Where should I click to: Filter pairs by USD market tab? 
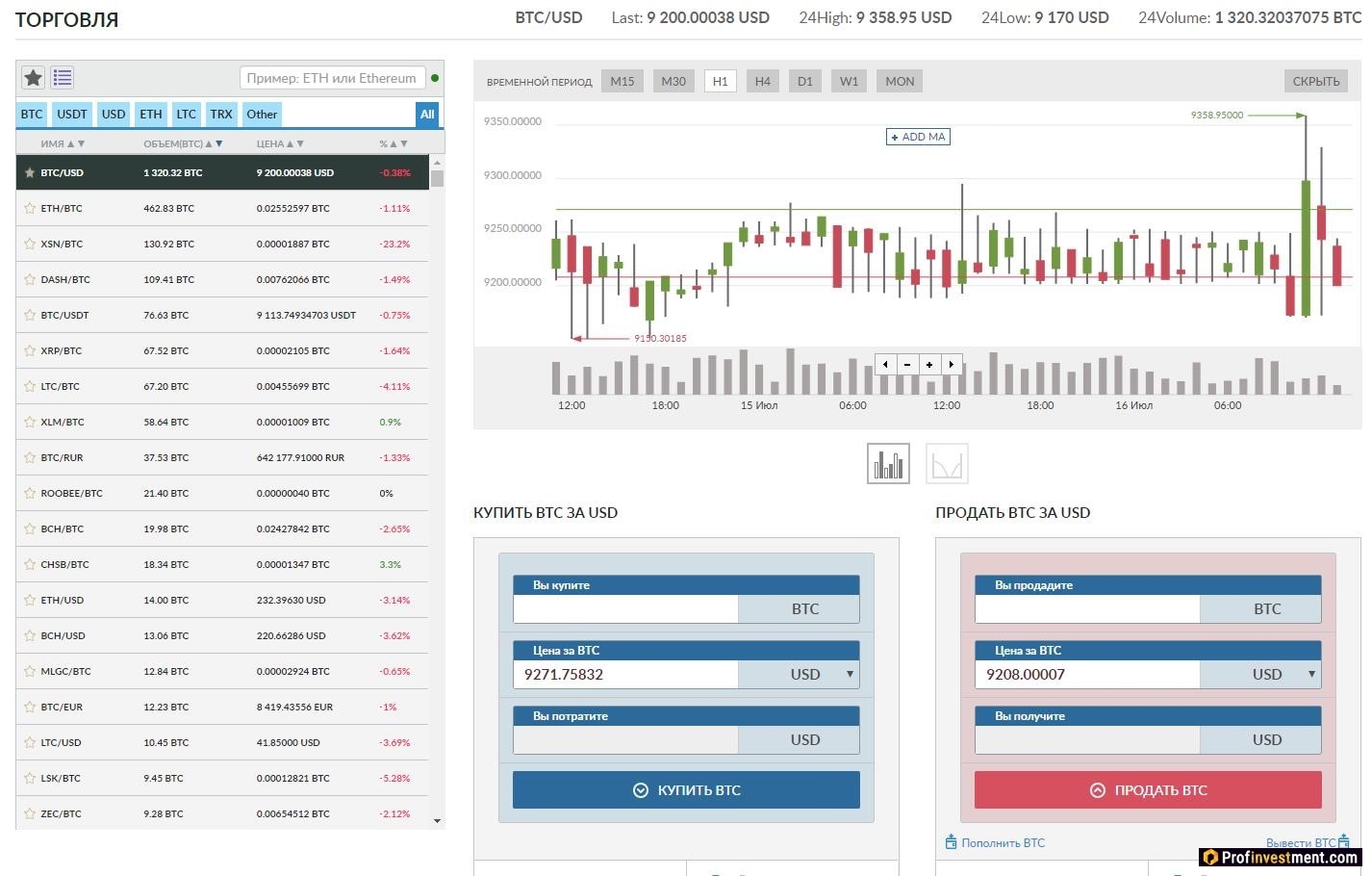pos(114,114)
